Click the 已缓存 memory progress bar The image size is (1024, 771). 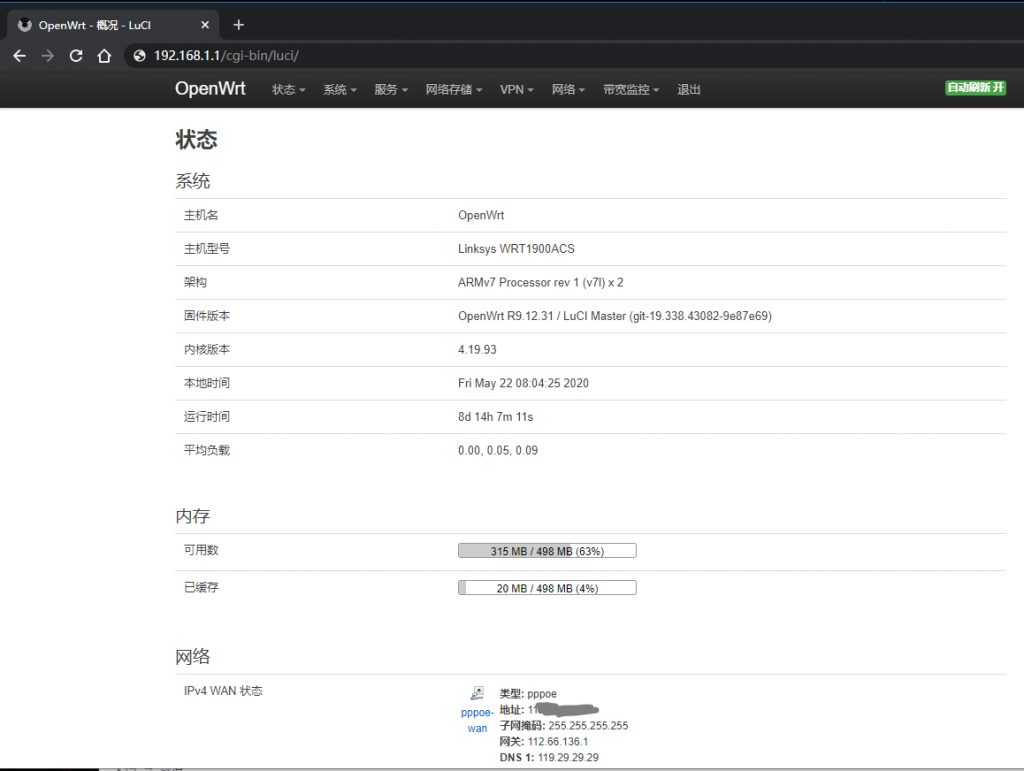[x=547, y=588]
